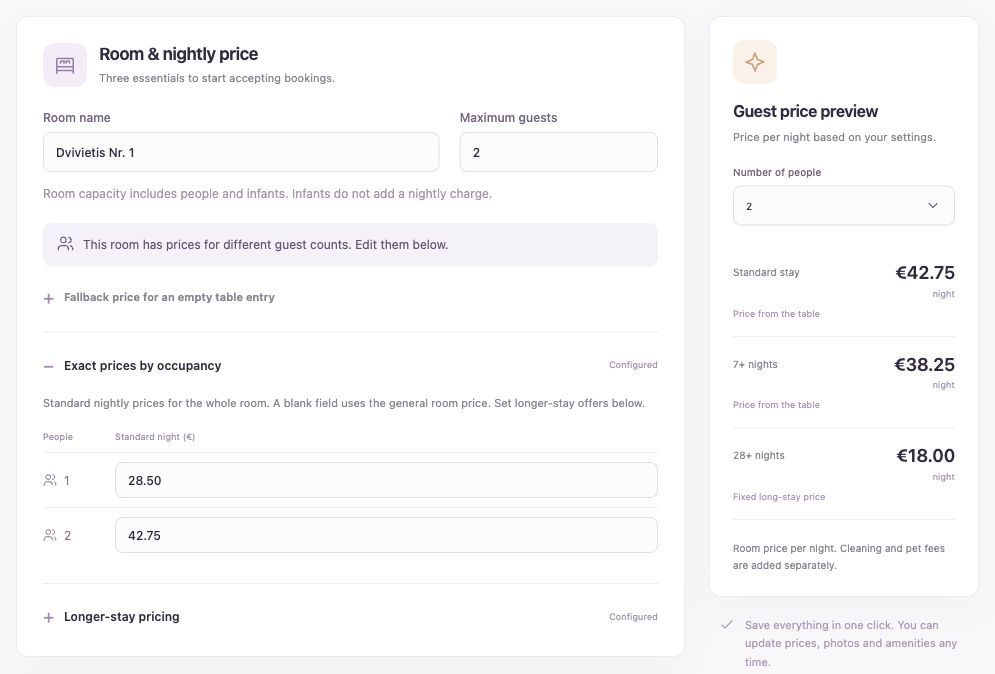Image resolution: width=995 pixels, height=674 pixels.
Task: Expand Longer-stay pricing with plus icon
Action: (49, 618)
